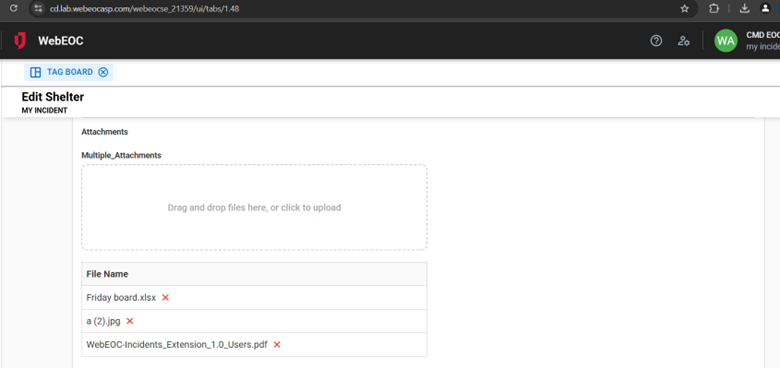Click the CMD EOC user position text
This screenshot has width=780, height=368.
coord(763,35)
